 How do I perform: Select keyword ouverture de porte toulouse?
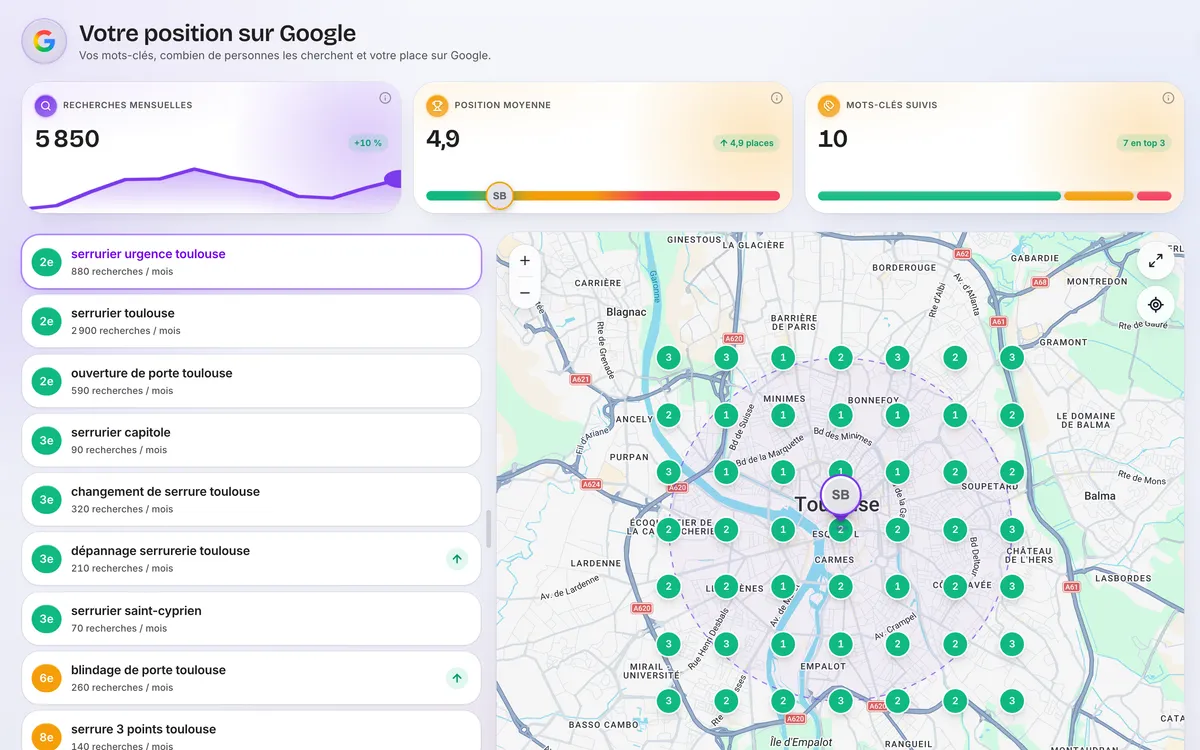pos(251,381)
